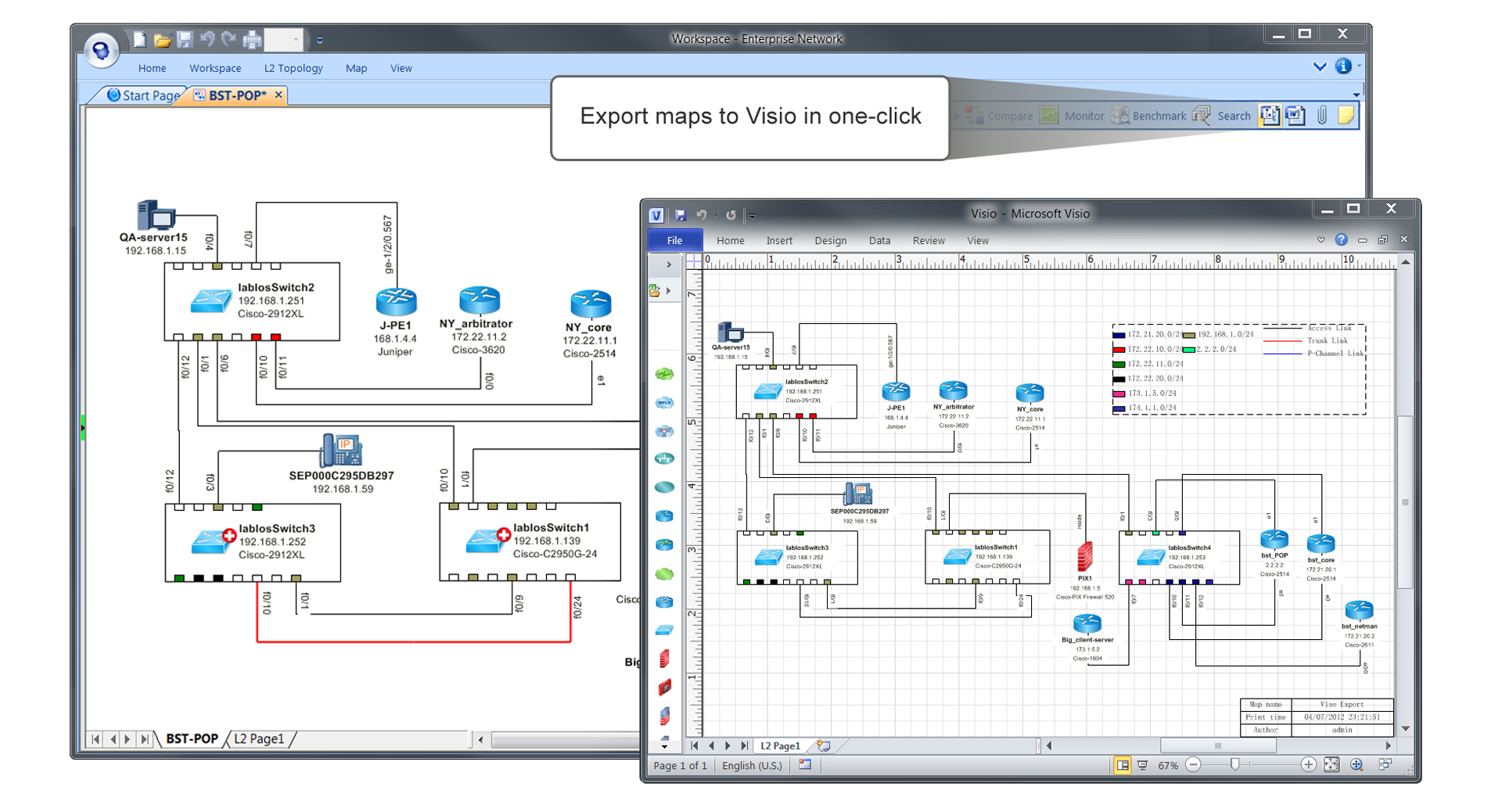This screenshot has height=812, width=1502.
Task: Click Search button in Workspace toolbar
Action: (x=1222, y=116)
